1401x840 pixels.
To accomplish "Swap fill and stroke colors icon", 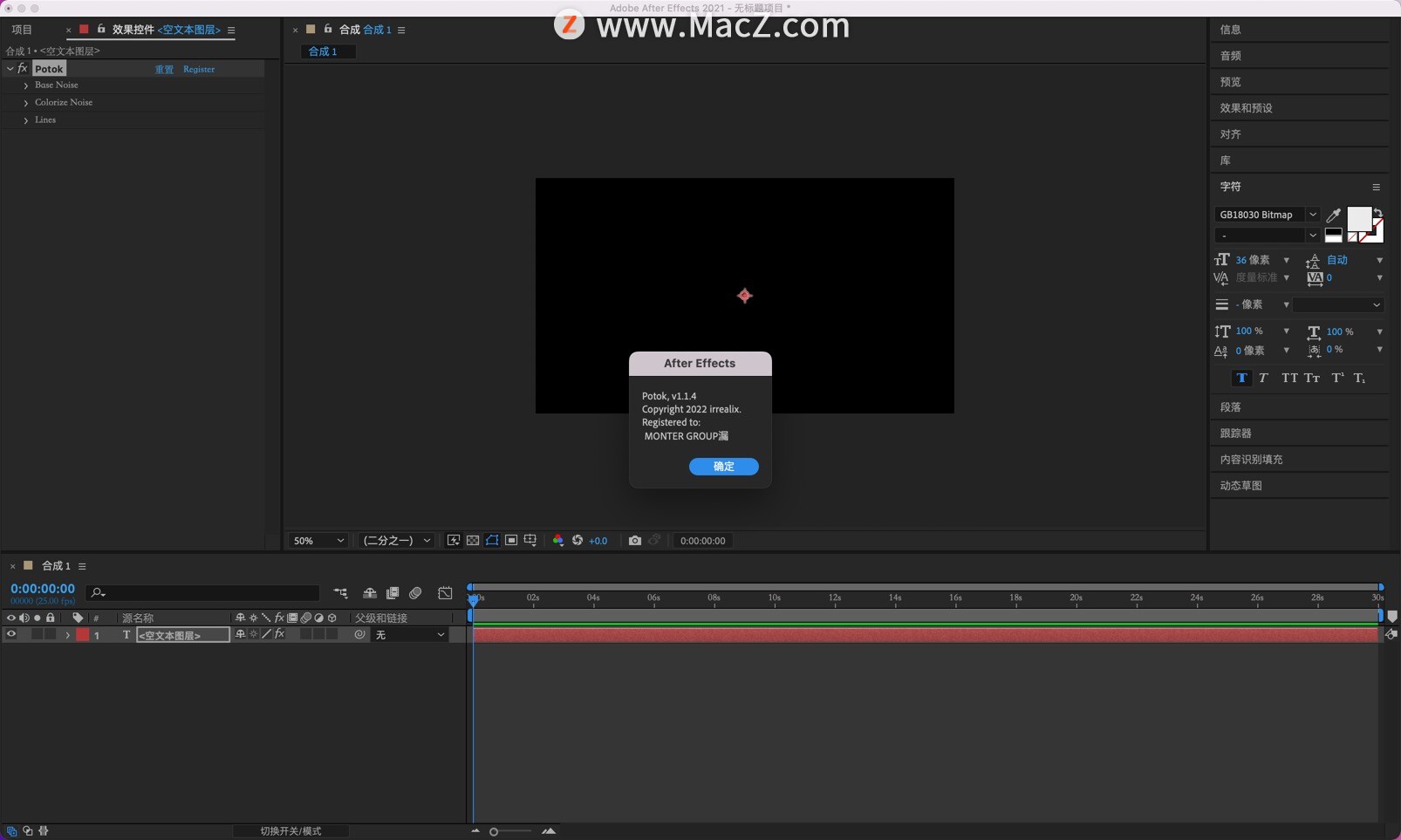I will [1378, 212].
